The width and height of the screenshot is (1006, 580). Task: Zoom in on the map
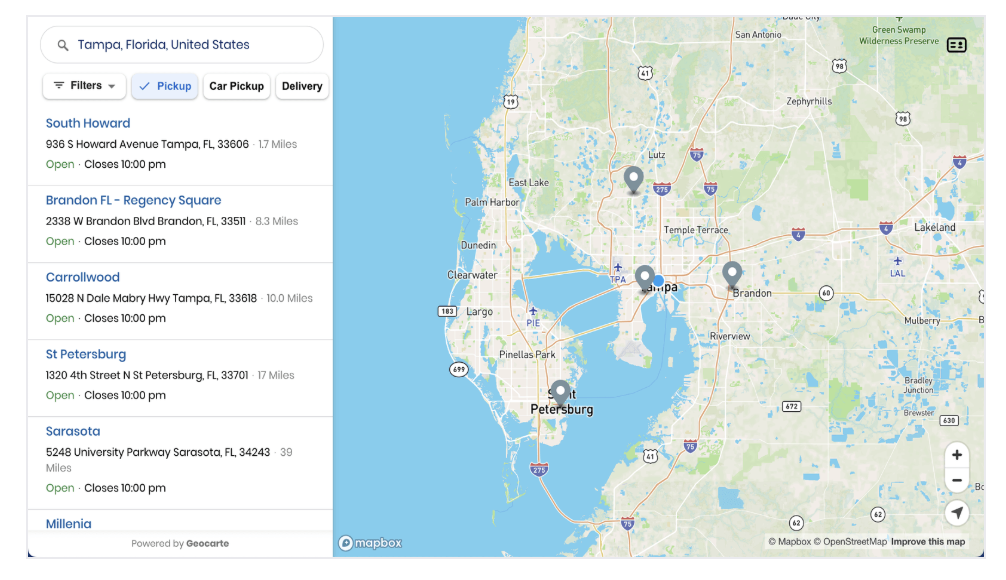[957, 455]
